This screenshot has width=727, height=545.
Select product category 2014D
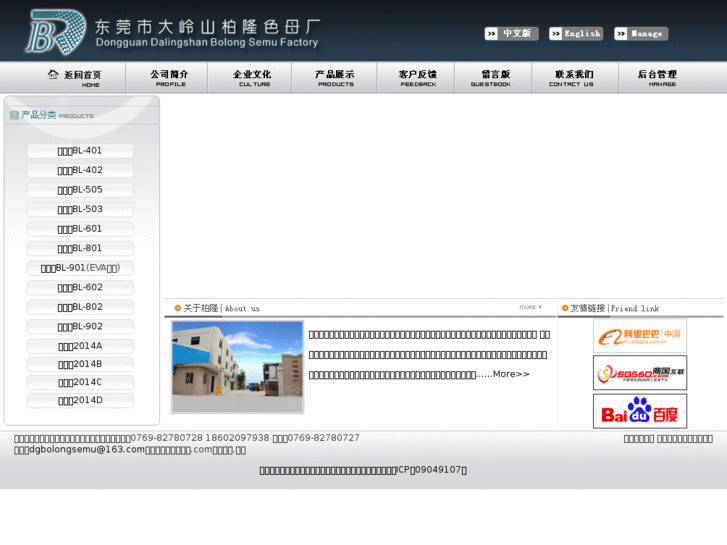[x=80, y=400]
